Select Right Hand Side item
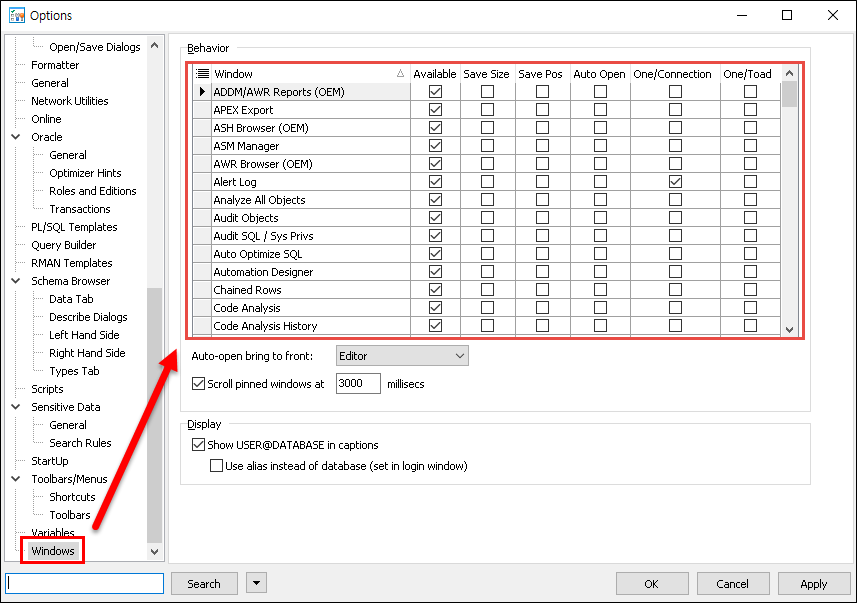This screenshot has height=603, width=857. tap(87, 353)
